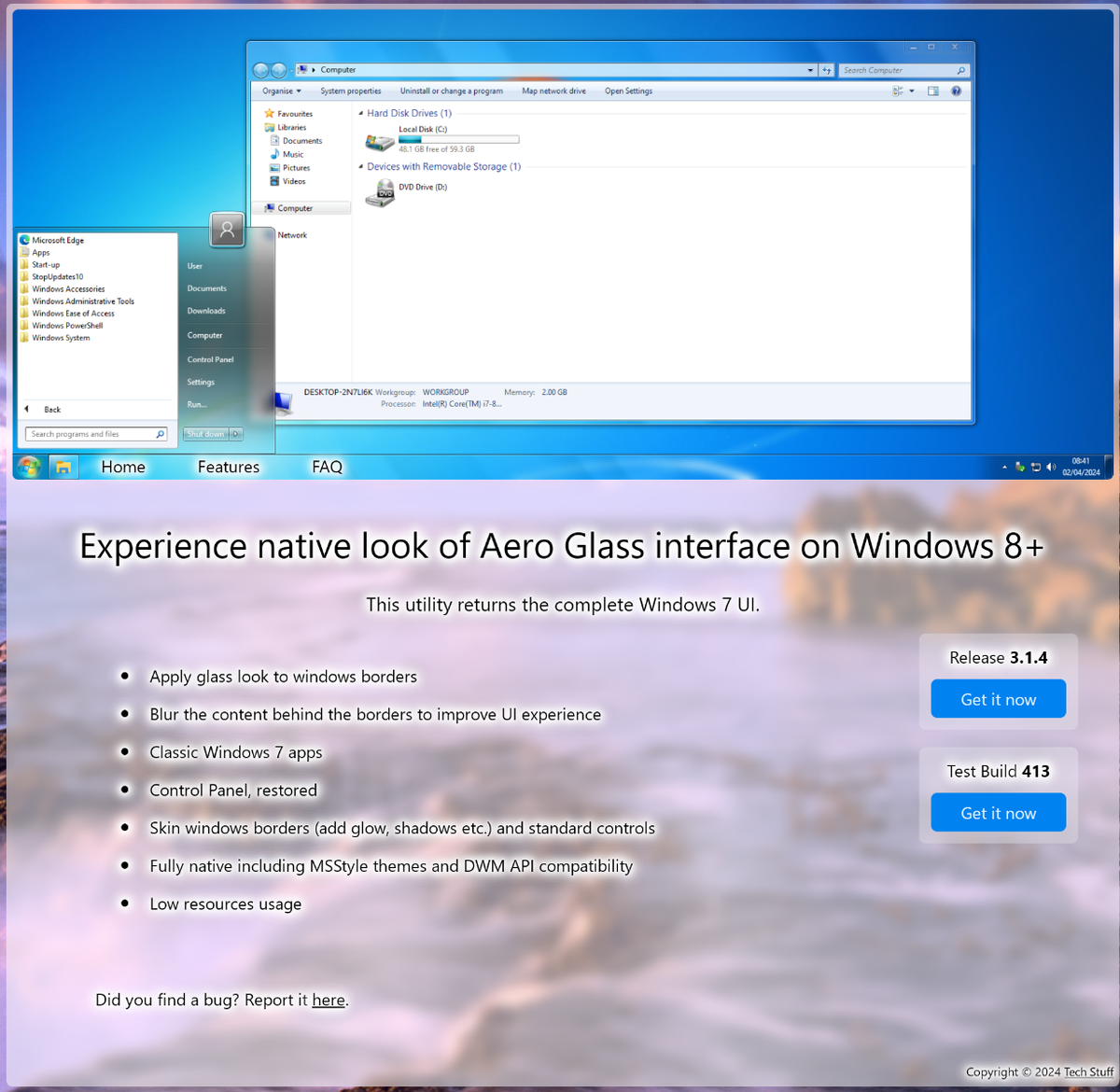Screen dimensions: 1120x1092
Task: Click the Explorer back navigation arrow
Action: pos(261,70)
